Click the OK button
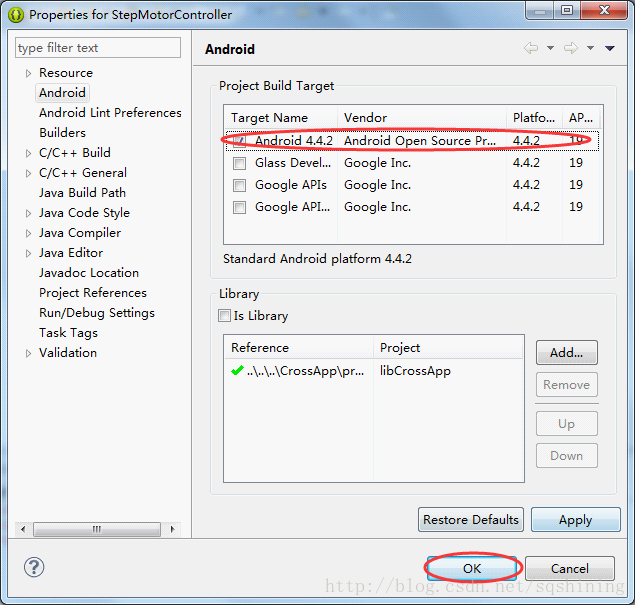This screenshot has width=636, height=606. (472, 568)
